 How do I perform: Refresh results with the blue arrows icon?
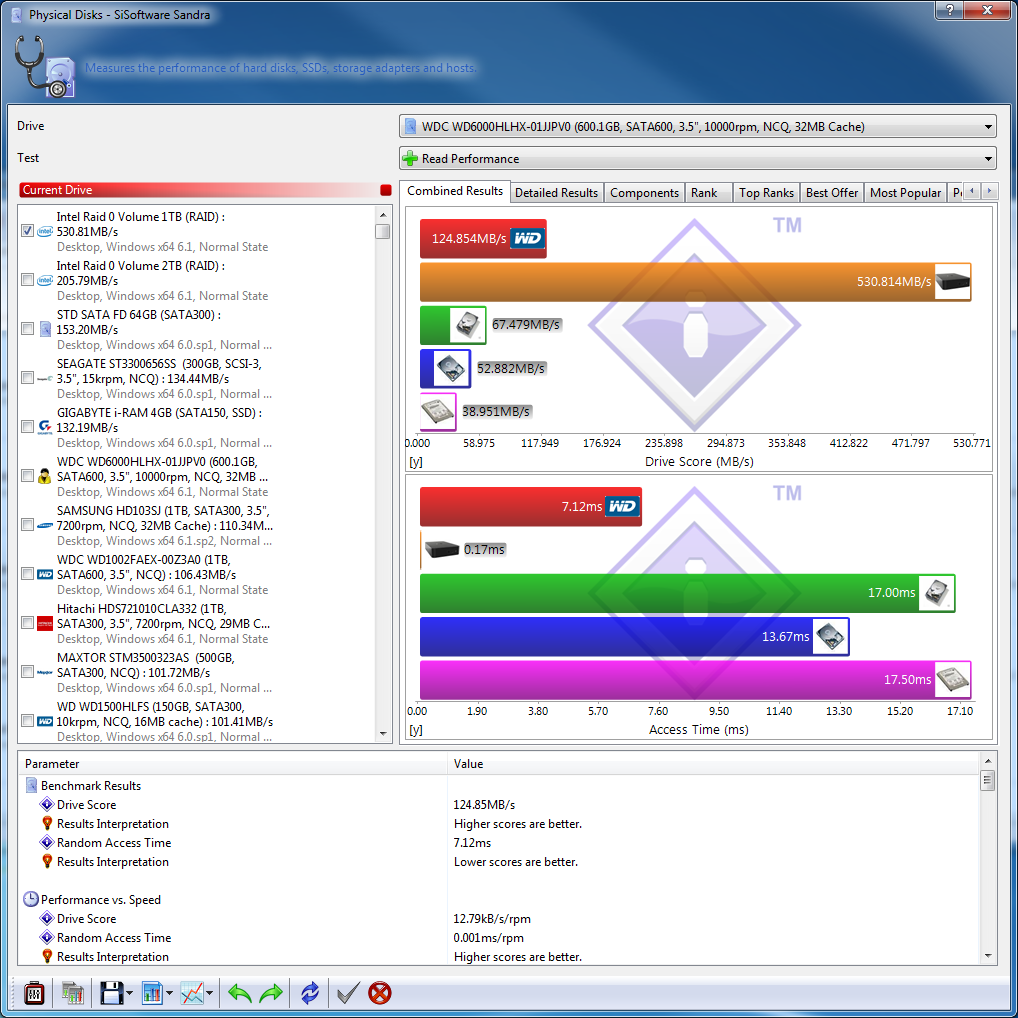pos(310,993)
